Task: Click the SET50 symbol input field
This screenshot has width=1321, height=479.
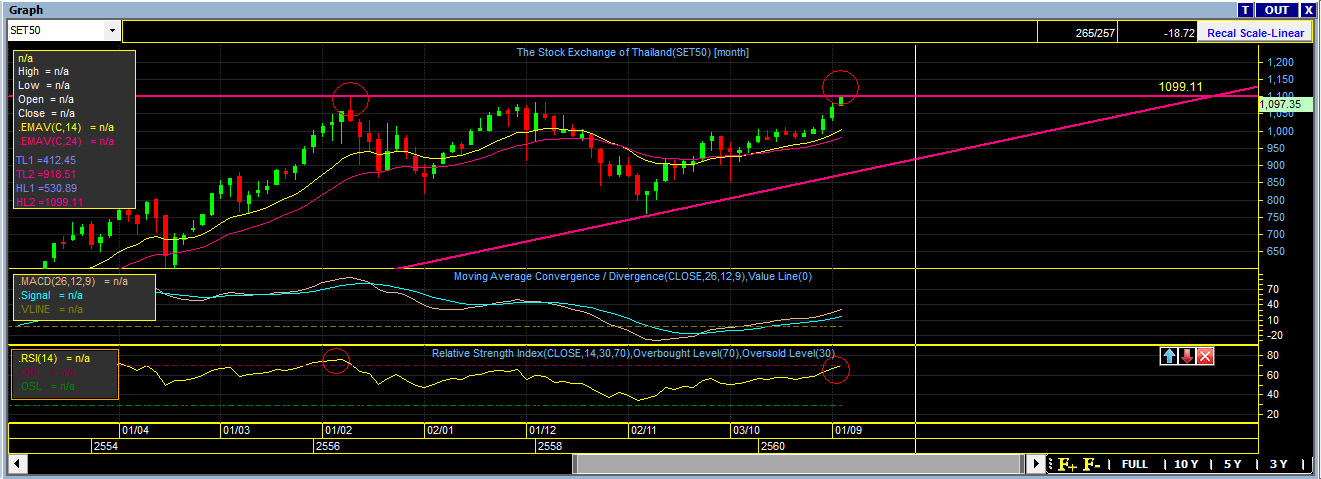Action: pyautogui.click(x=56, y=31)
